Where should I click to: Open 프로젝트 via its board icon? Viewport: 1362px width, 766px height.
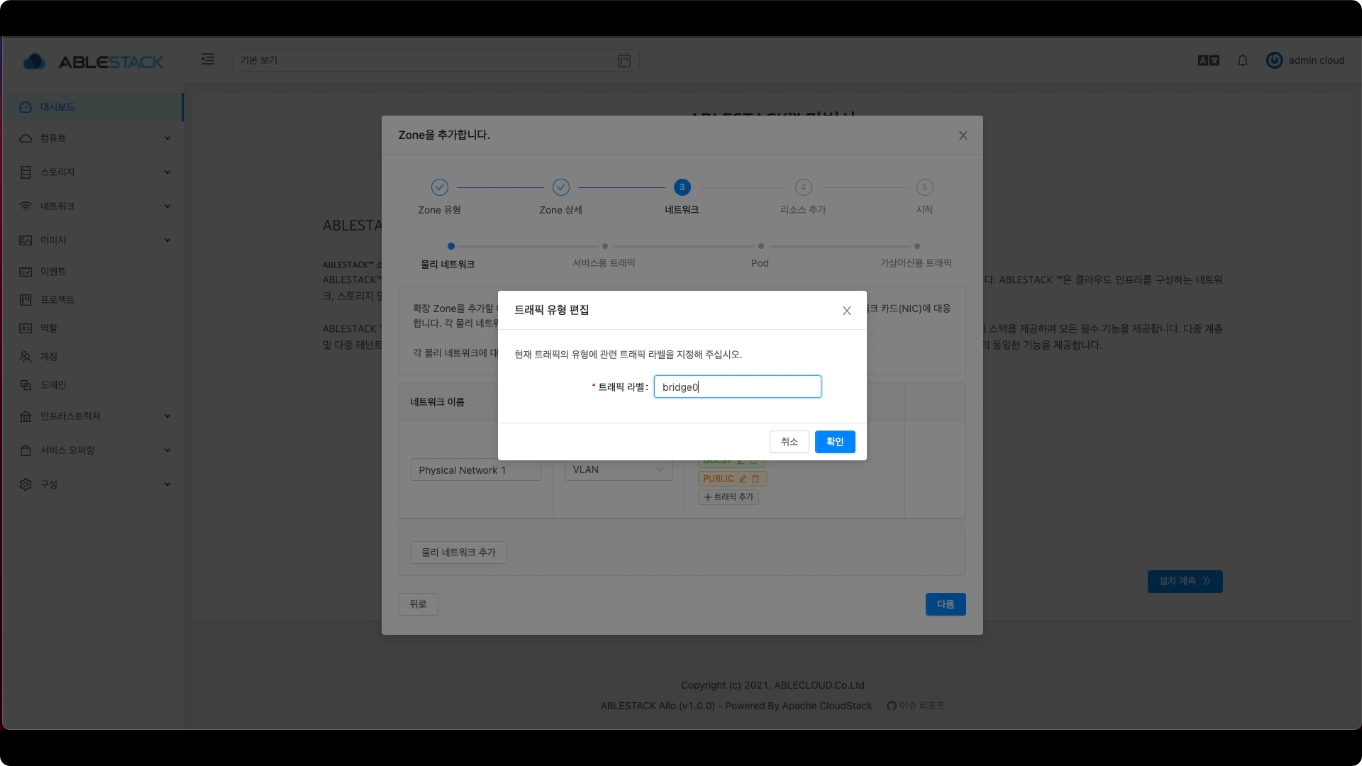click(x=26, y=299)
